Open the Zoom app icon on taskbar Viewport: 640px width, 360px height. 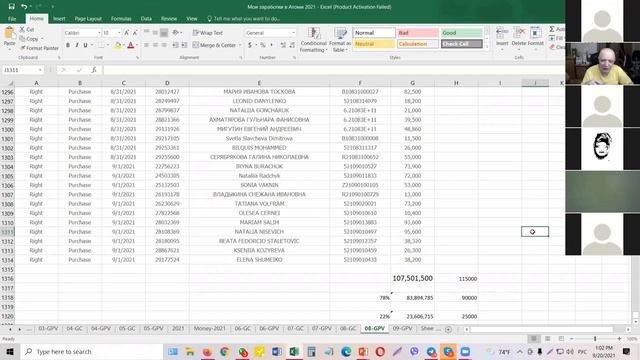[x=465, y=351]
